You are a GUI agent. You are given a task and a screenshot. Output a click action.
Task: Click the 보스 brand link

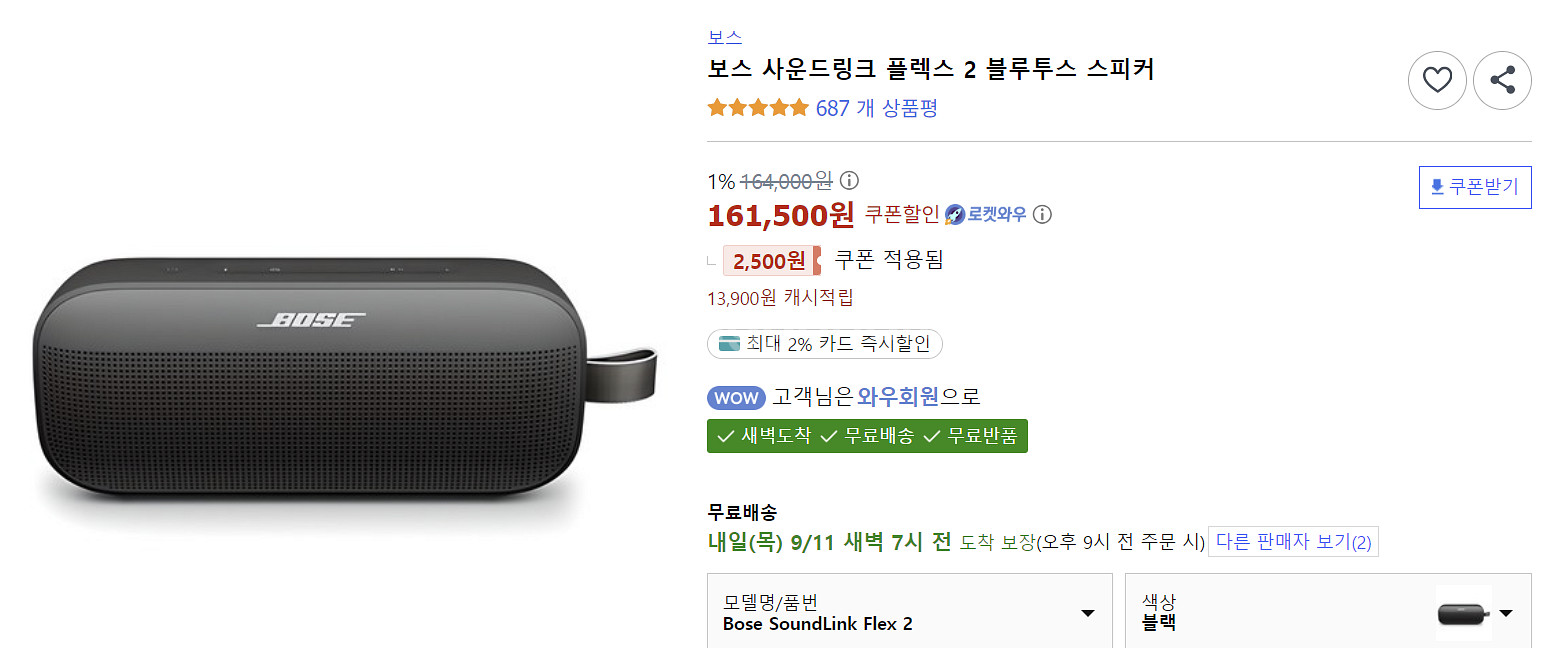[x=724, y=38]
